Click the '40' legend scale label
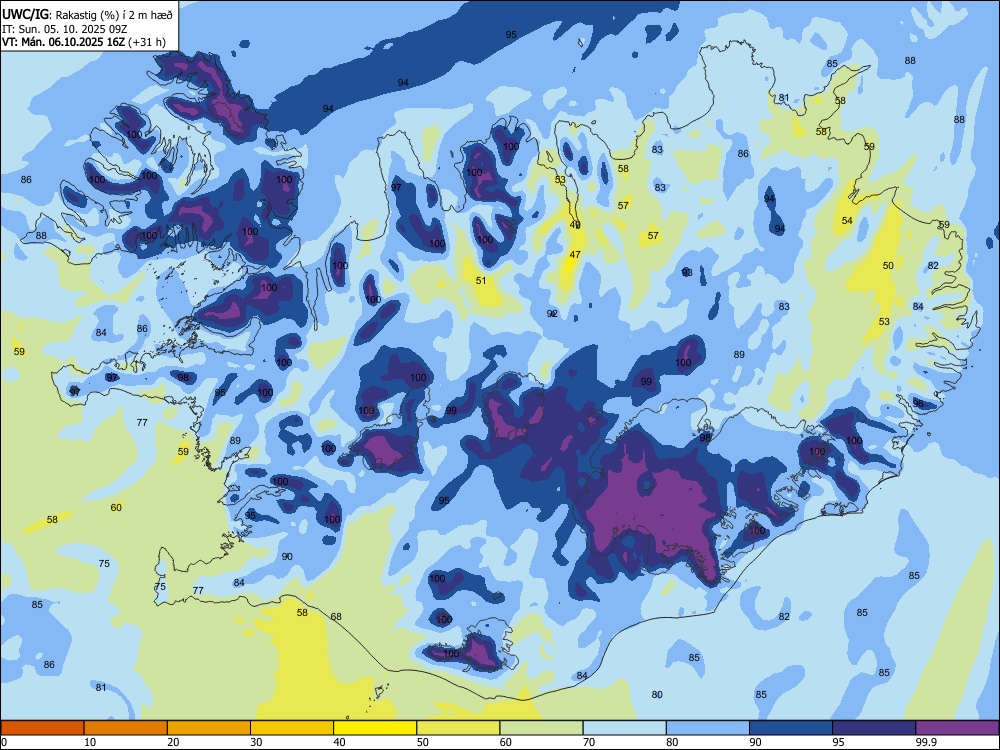Image resolution: width=1000 pixels, height=750 pixels. 340,742
